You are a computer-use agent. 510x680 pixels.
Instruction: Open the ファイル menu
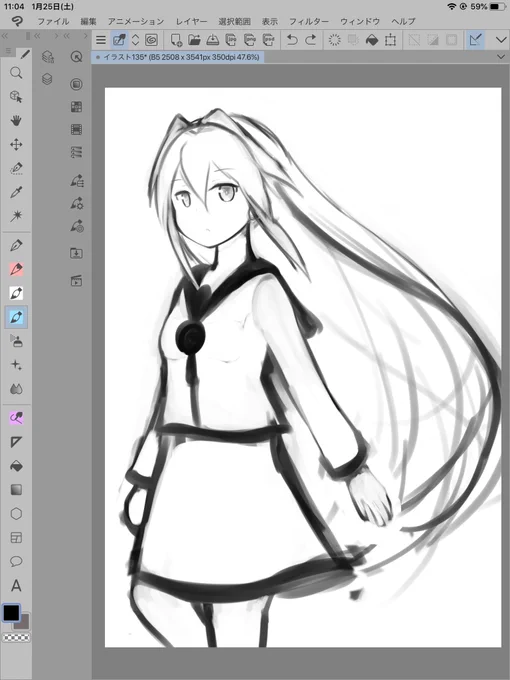tap(53, 21)
